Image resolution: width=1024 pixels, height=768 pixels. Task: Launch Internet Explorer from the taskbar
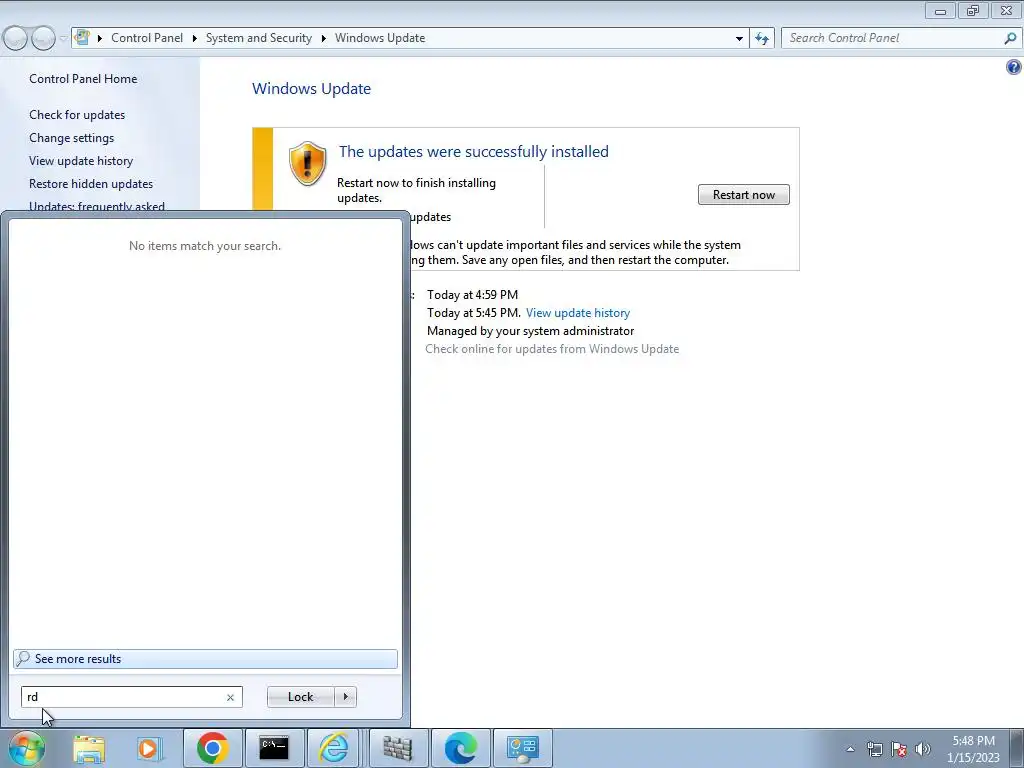click(x=334, y=748)
